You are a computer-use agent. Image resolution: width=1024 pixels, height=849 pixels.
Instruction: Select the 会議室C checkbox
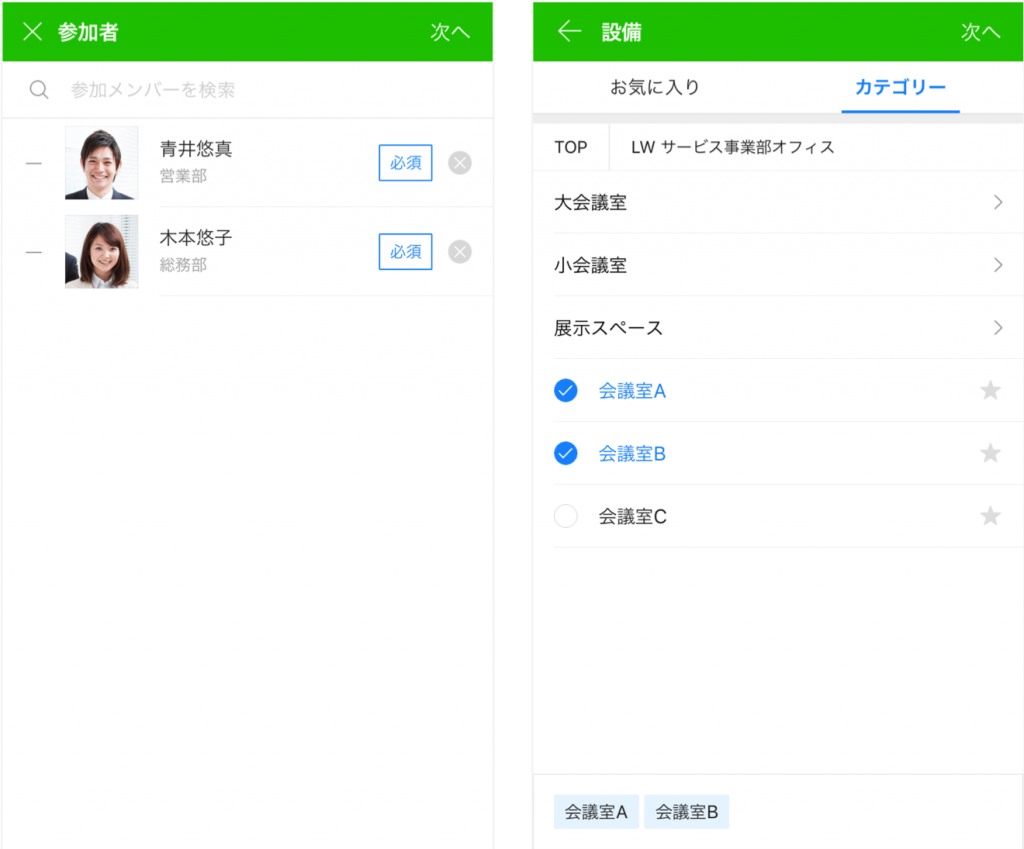pos(566,517)
